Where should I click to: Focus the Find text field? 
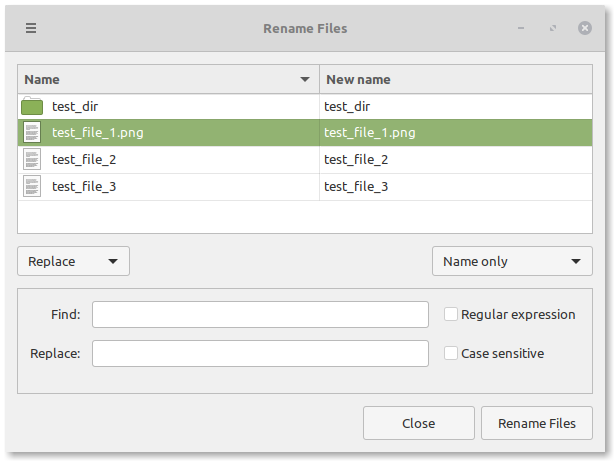(260, 314)
